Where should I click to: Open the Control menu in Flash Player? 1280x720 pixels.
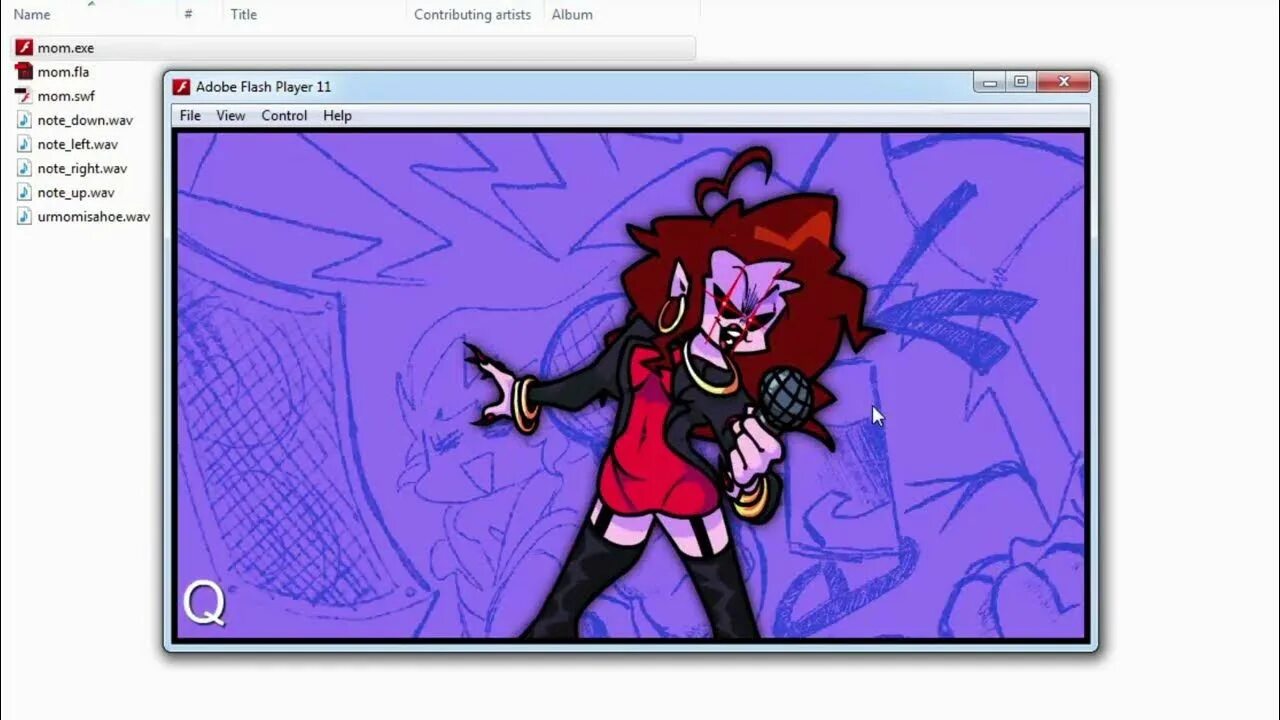[x=284, y=116]
